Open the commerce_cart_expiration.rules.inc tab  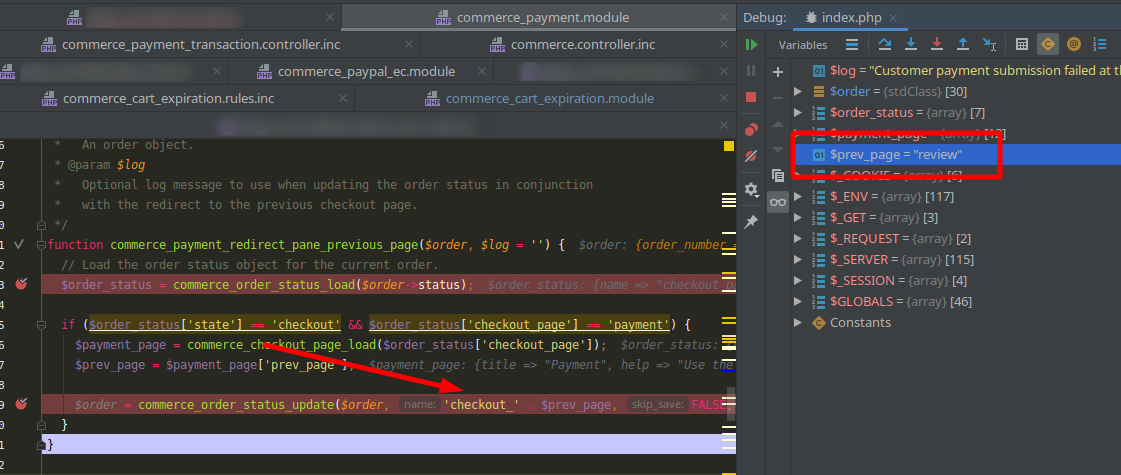click(x=167, y=99)
